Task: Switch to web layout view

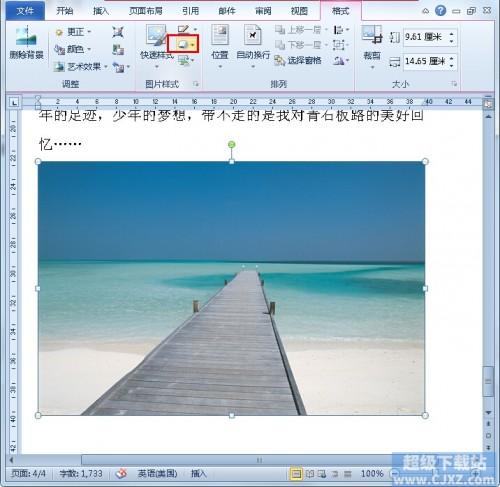Action: pos(322,474)
